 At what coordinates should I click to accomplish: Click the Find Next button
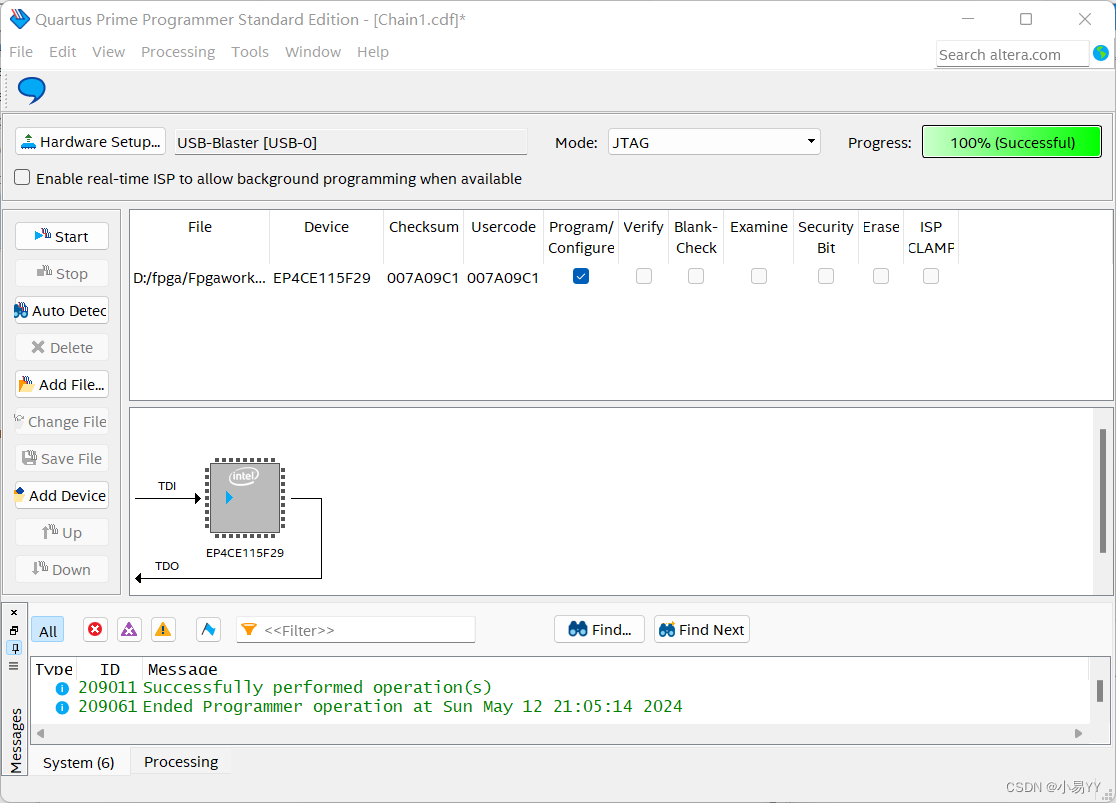tap(702, 629)
